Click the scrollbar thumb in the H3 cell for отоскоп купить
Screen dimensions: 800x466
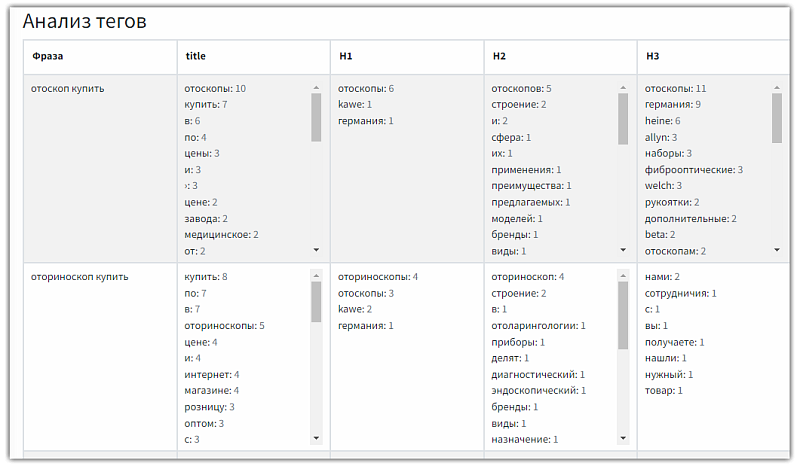[x=777, y=118]
